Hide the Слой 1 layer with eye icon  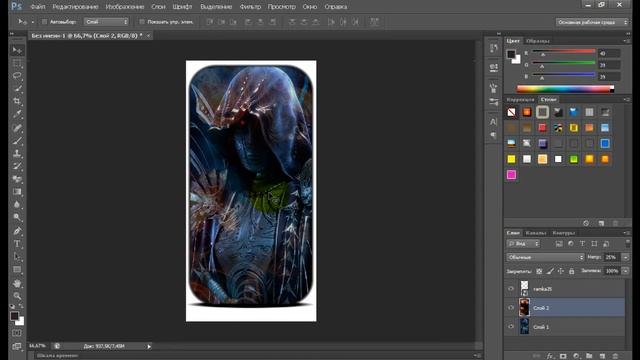click(x=511, y=327)
